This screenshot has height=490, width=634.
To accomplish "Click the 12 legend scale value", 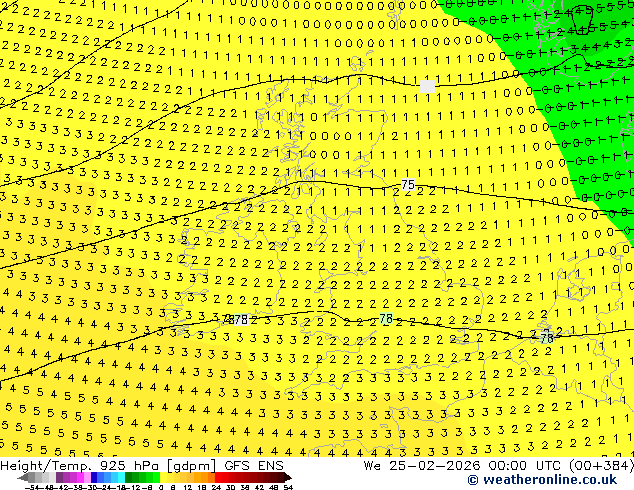I will click(x=188, y=487).
